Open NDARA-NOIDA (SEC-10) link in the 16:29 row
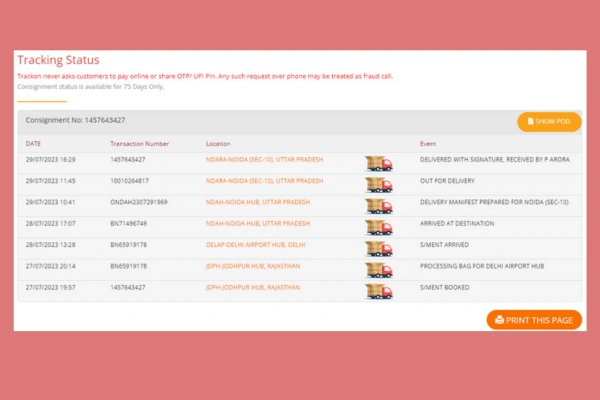Screen dimensions: 600x400 [x=264, y=160]
